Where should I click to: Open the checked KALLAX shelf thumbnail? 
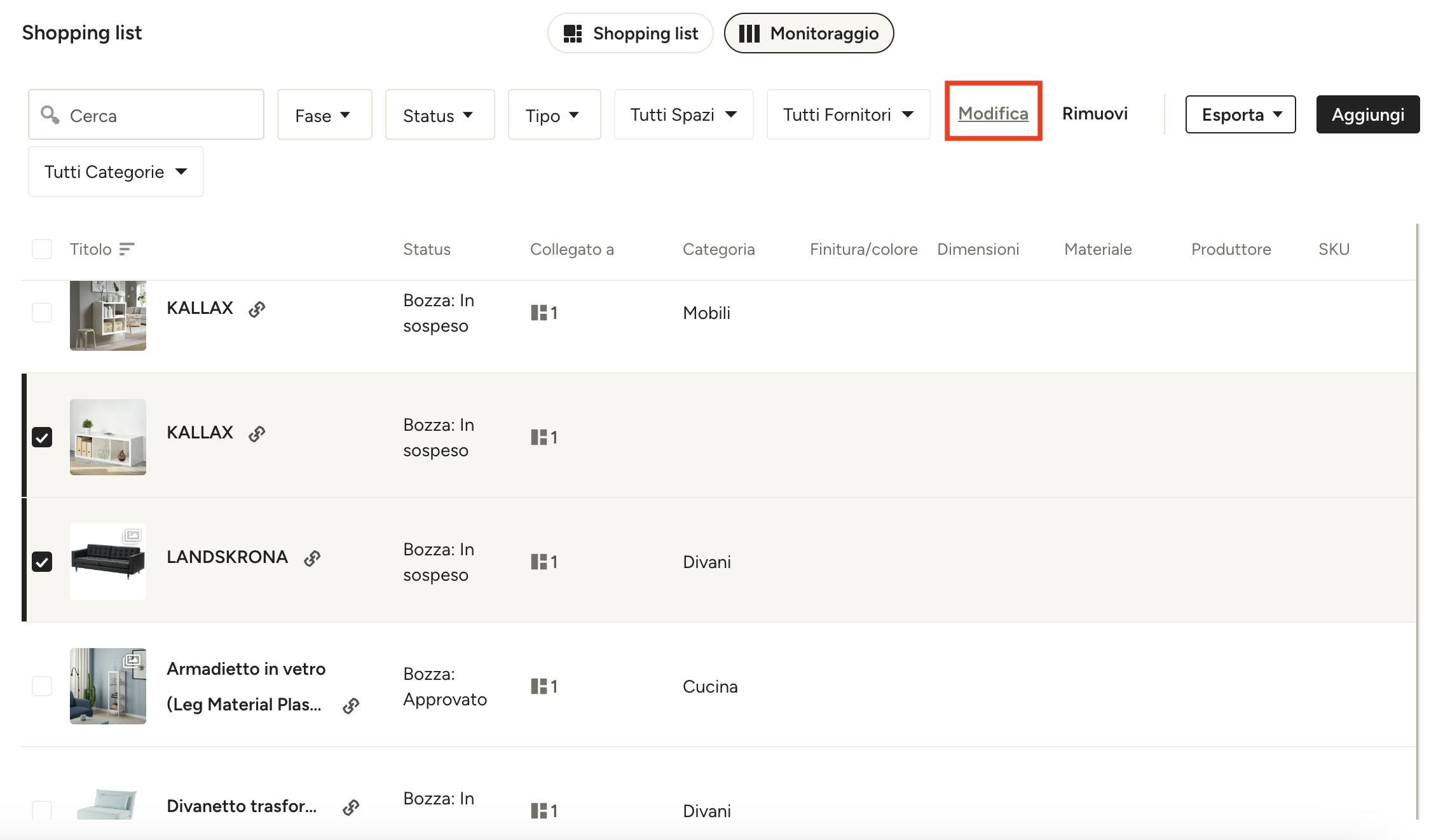[x=108, y=437]
